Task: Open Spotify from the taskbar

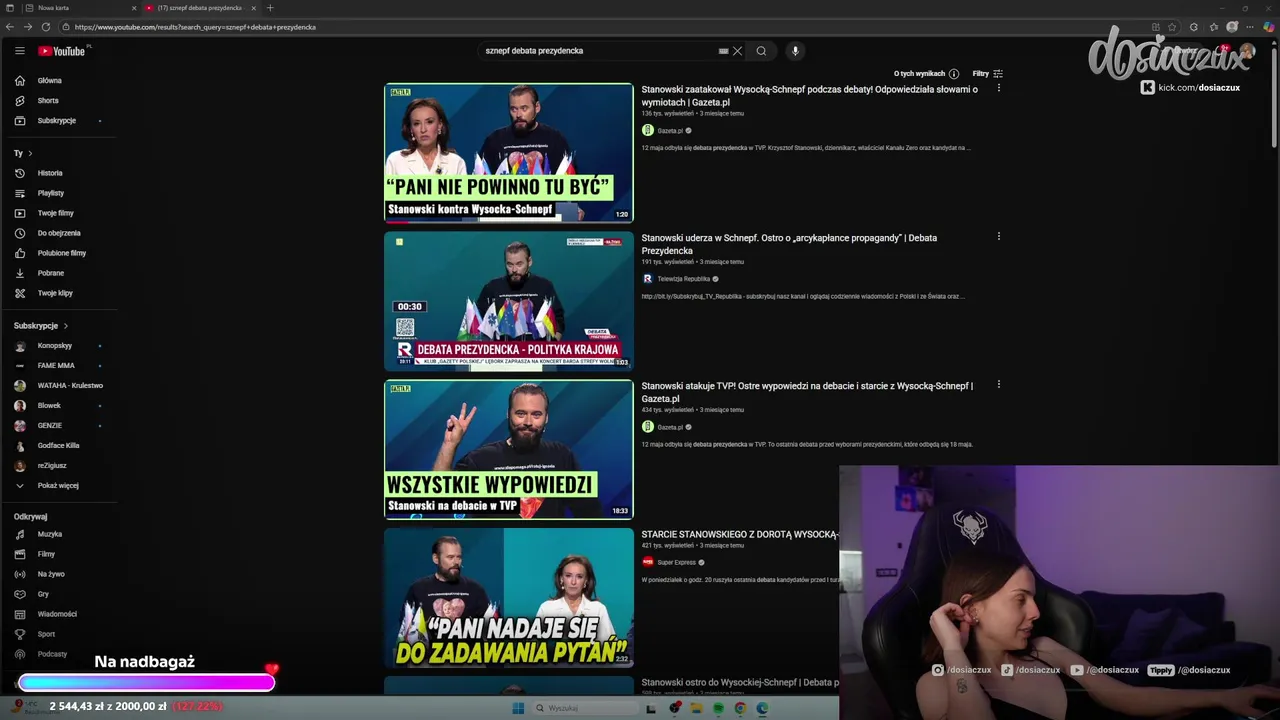Action: click(718, 708)
